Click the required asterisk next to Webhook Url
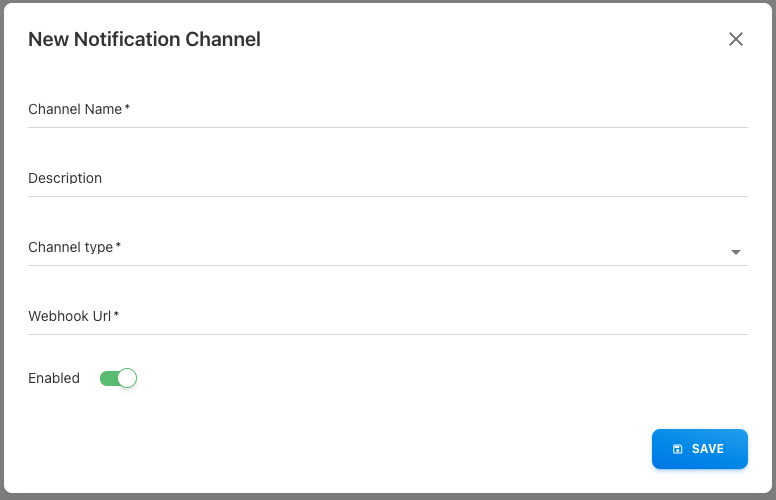 (116, 315)
